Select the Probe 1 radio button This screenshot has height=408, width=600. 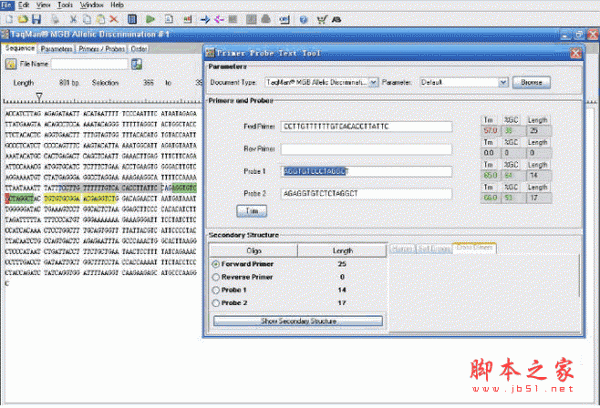(216, 290)
